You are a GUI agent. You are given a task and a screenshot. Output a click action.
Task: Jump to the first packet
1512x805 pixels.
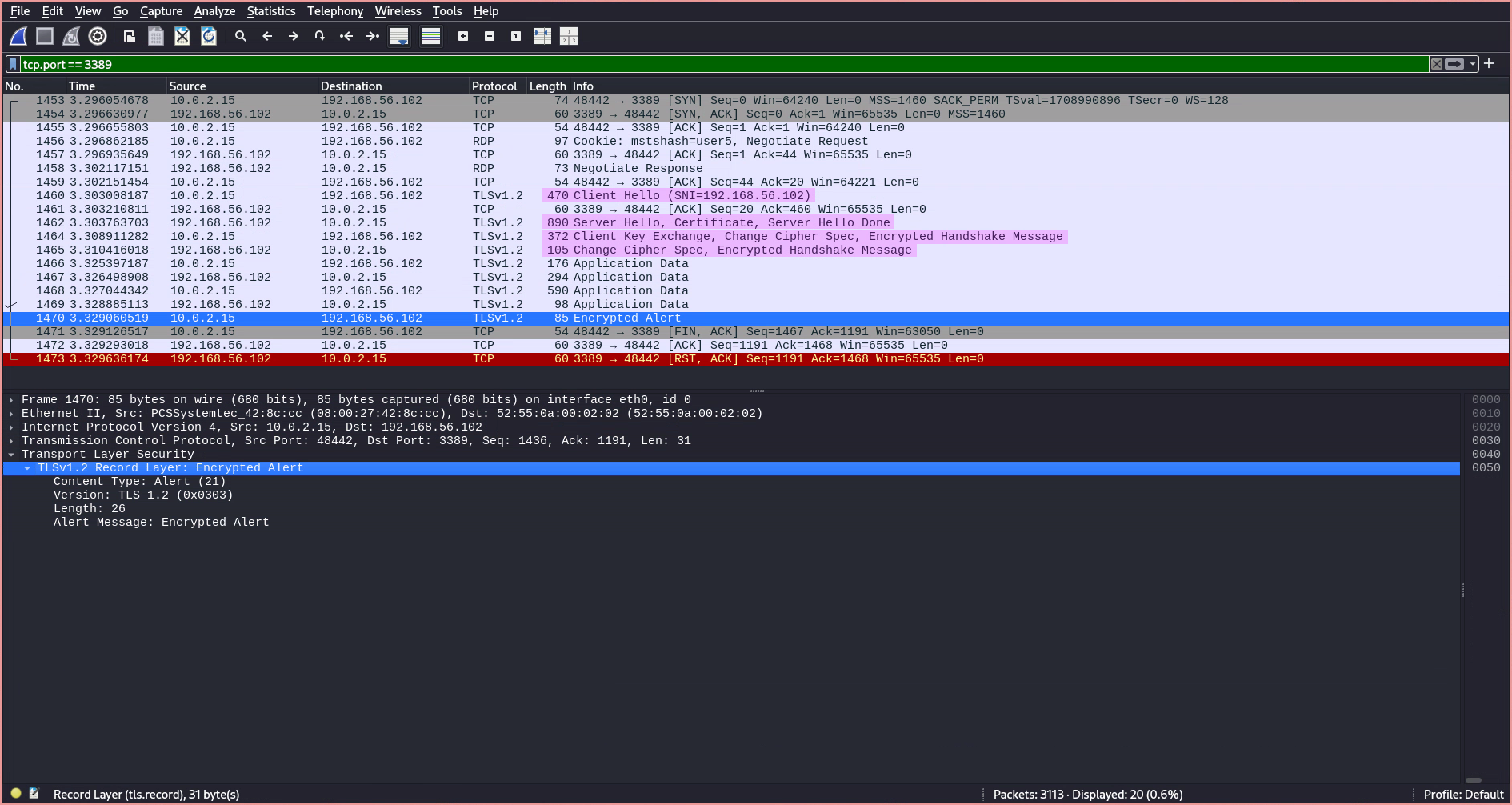pyautogui.click(x=346, y=36)
